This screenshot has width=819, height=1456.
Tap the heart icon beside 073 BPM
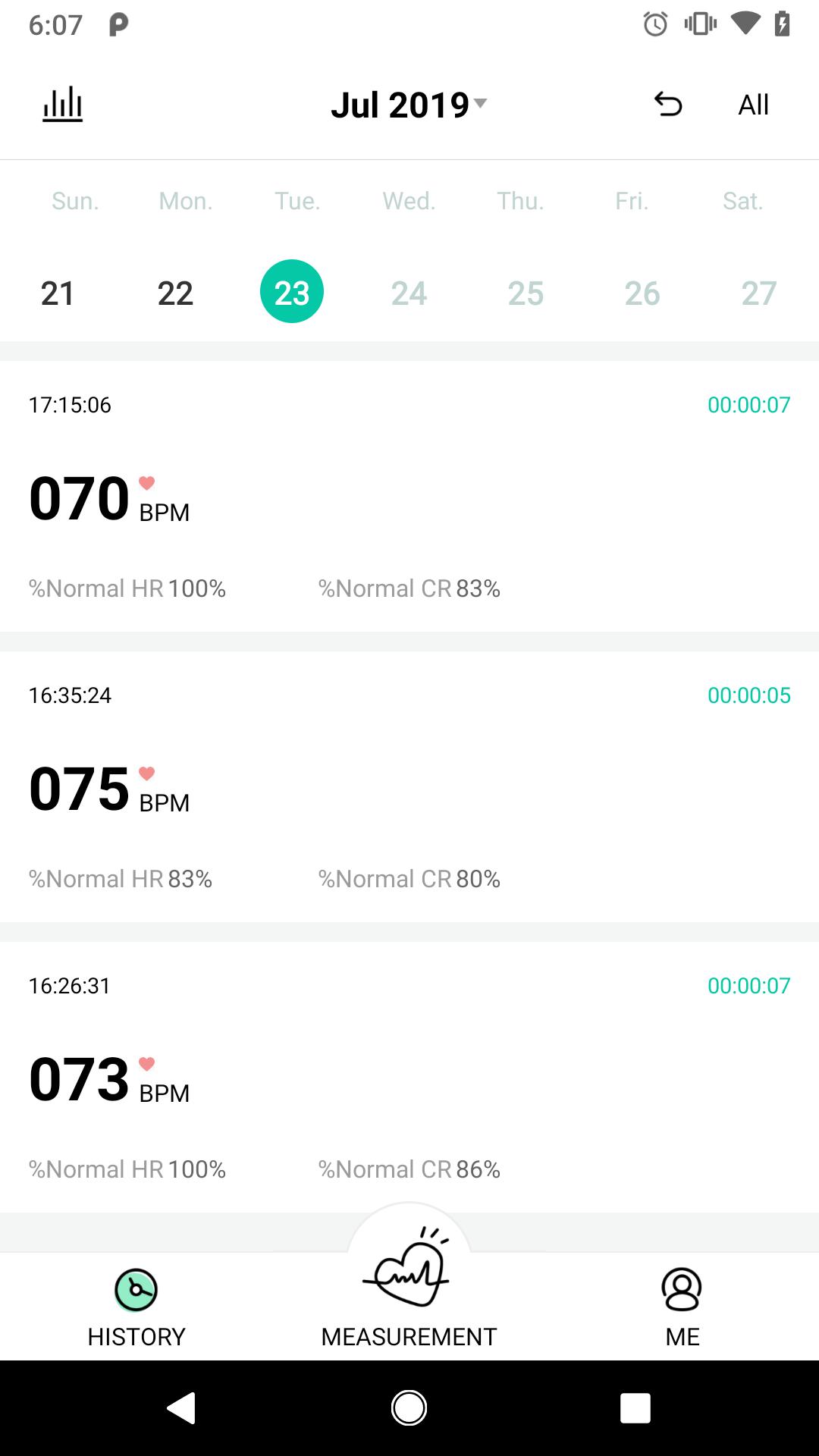click(x=147, y=1064)
